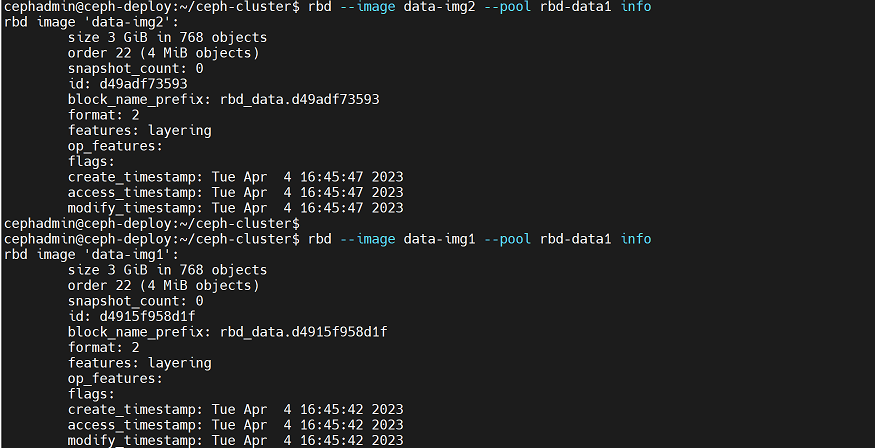Click the 'data-img2' argument in the first command
The width and height of the screenshot is (875, 448).
[439, 7]
